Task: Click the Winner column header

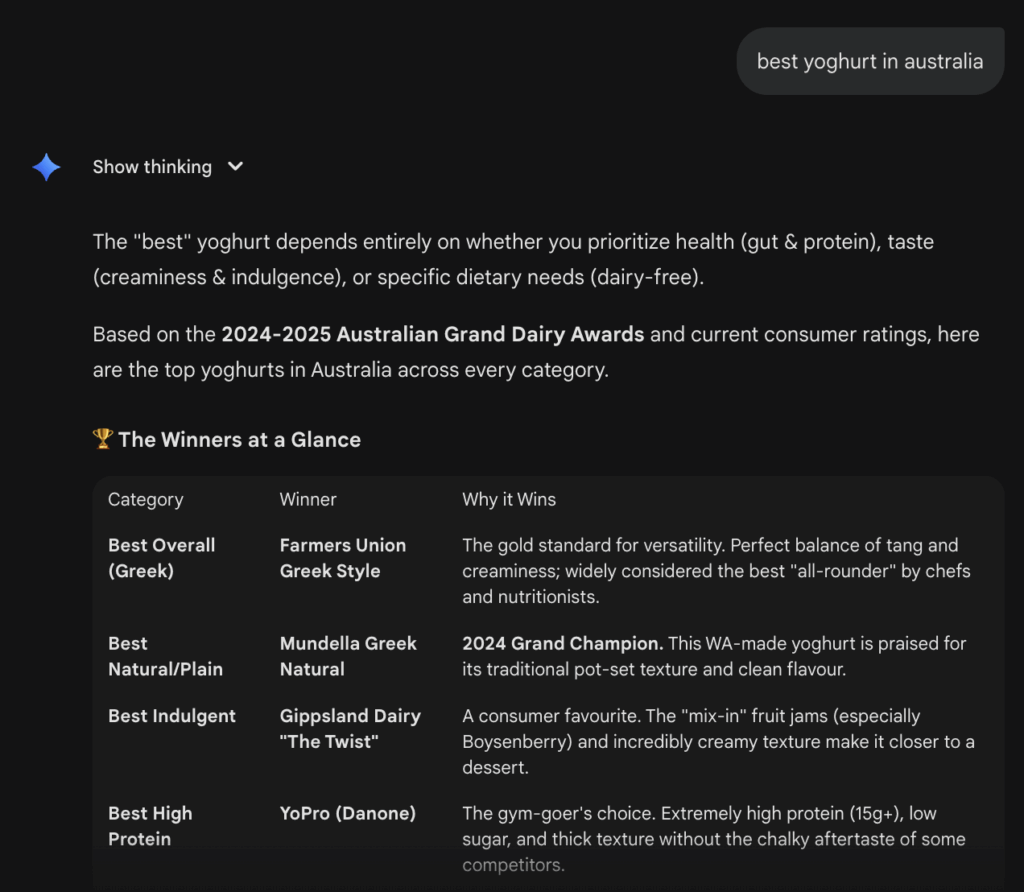Action: click(x=308, y=499)
